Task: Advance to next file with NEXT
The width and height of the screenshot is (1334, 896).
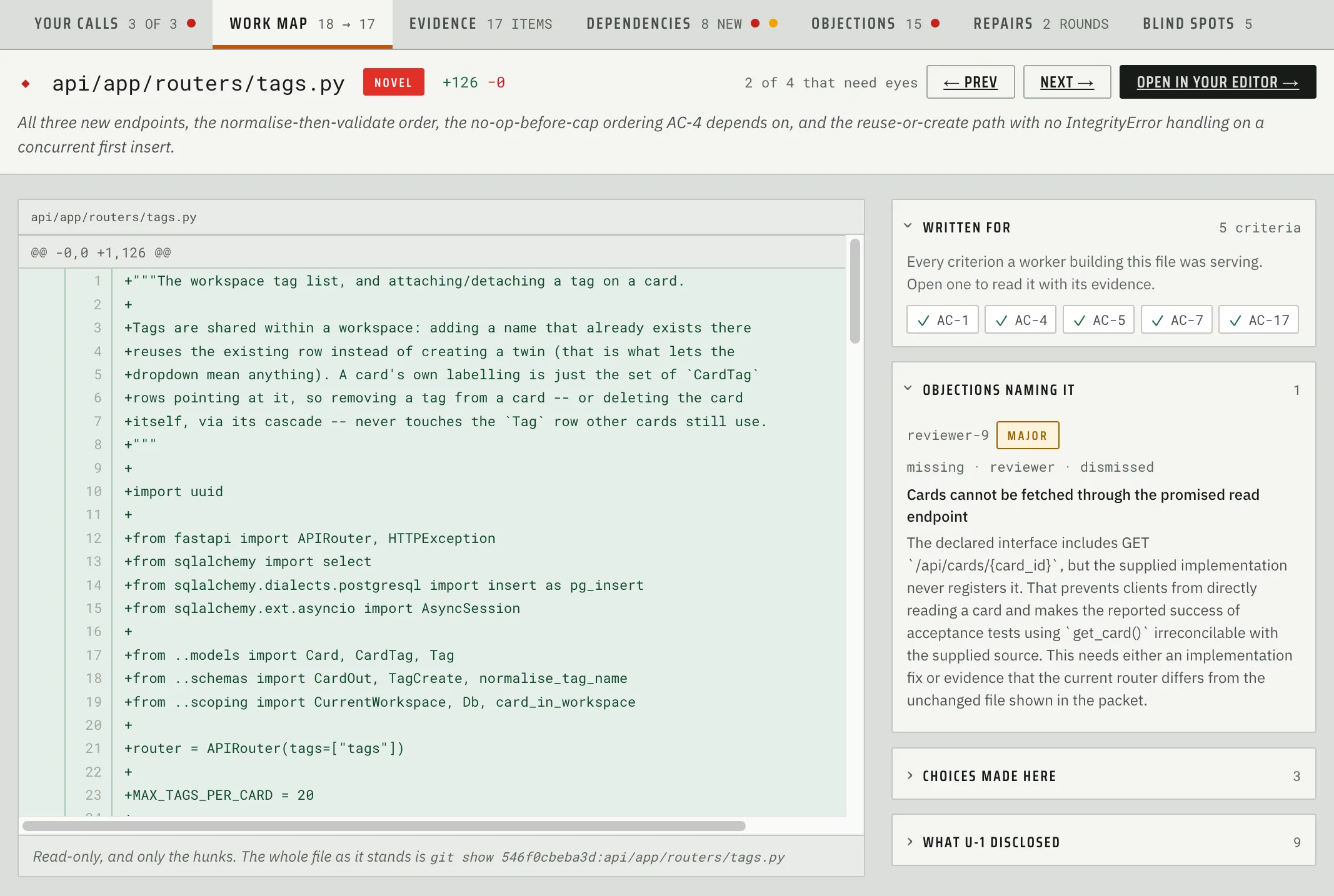Action: 1066,82
